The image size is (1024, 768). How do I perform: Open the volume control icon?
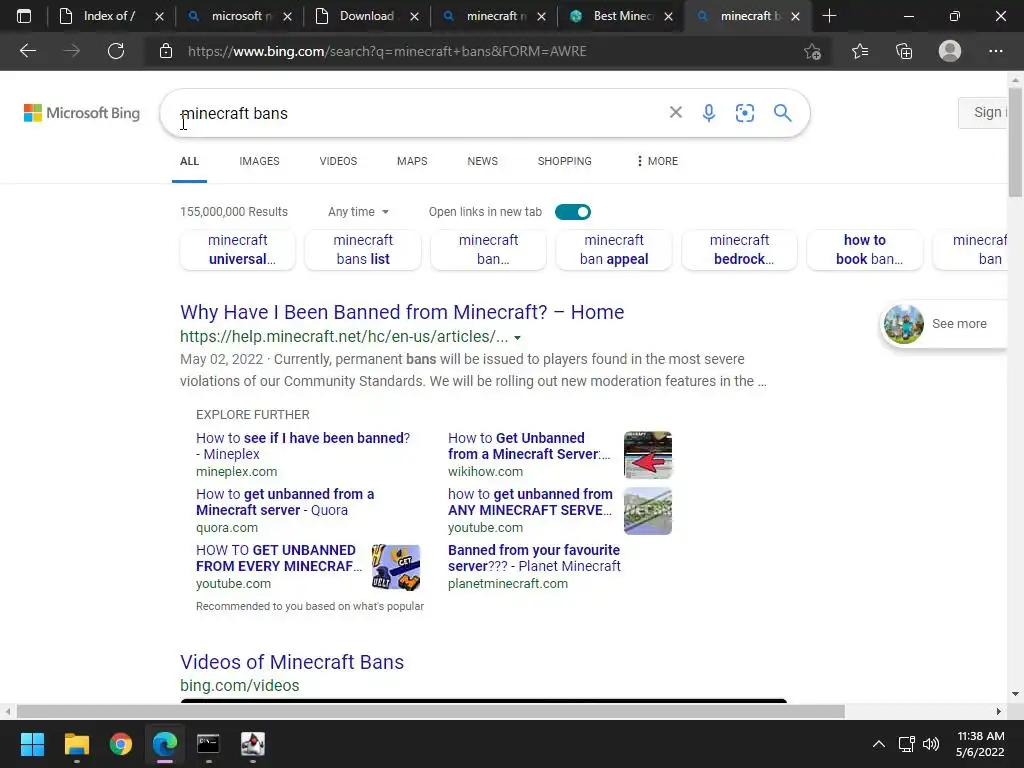(x=931, y=744)
